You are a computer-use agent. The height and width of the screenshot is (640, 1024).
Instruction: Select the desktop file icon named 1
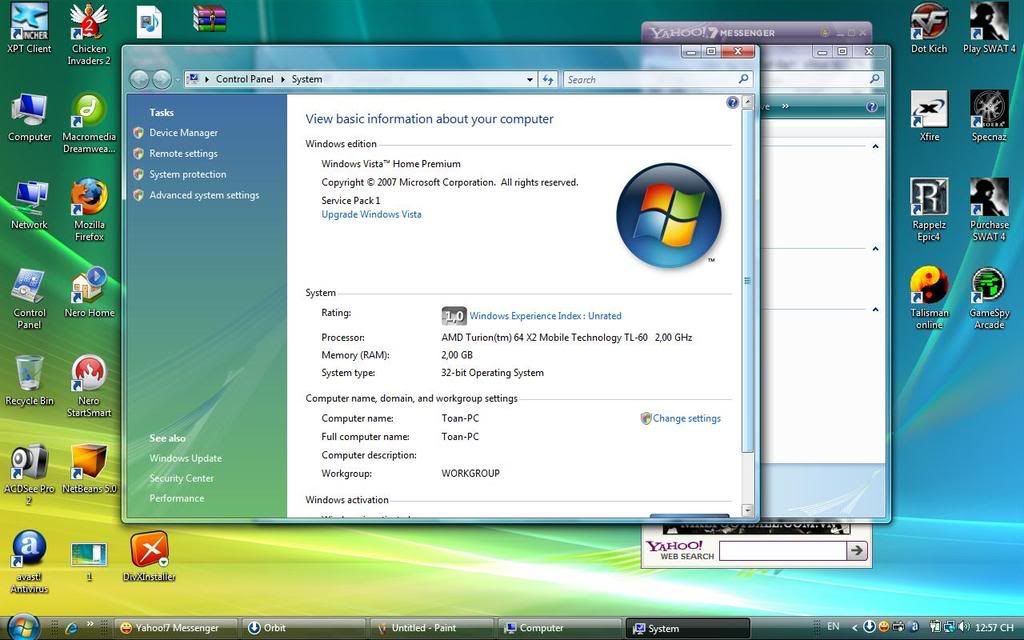point(89,561)
